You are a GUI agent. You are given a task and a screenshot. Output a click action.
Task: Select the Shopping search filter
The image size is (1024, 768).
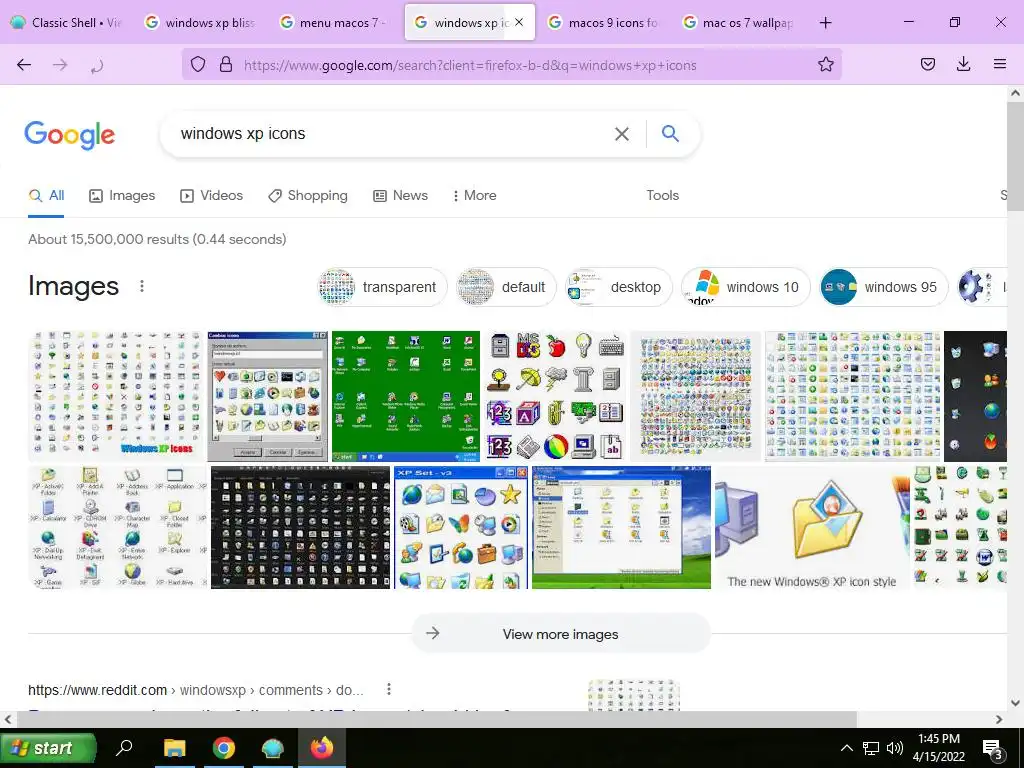(308, 195)
